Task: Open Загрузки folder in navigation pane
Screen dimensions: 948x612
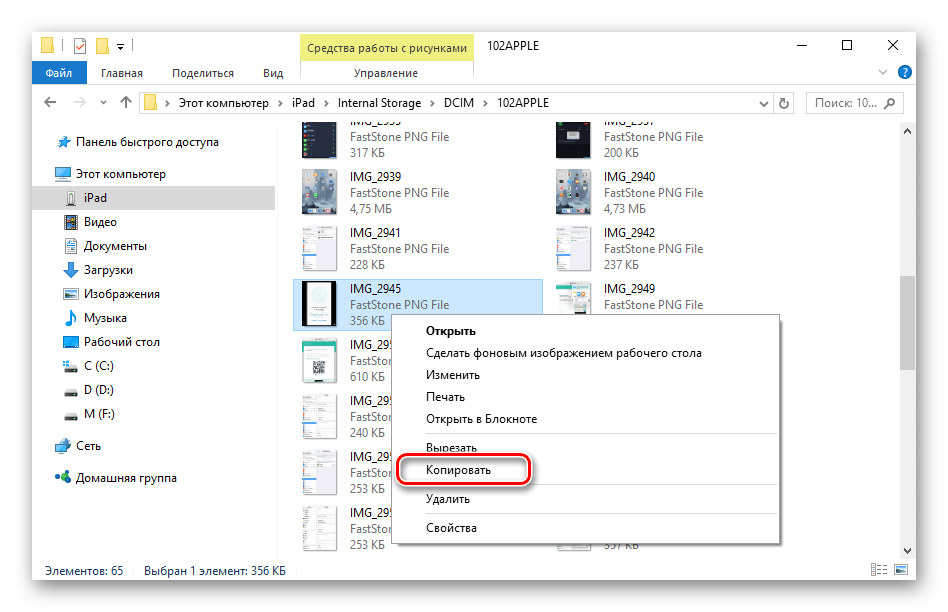Action: (x=108, y=270)
